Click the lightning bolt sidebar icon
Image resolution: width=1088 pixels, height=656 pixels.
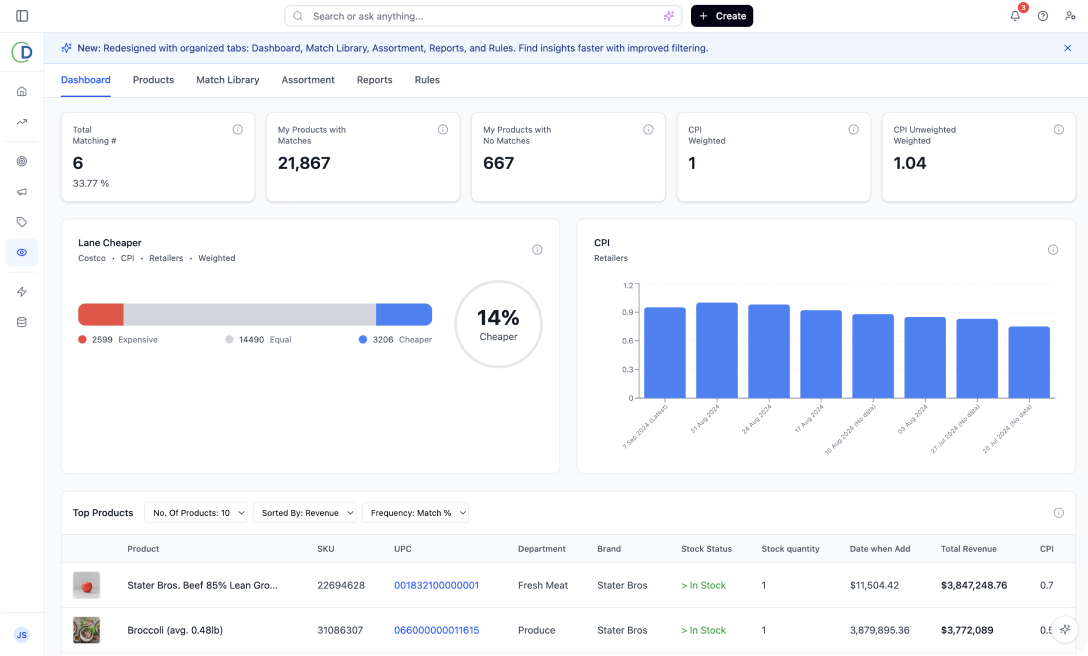click(x=22, y=292)
